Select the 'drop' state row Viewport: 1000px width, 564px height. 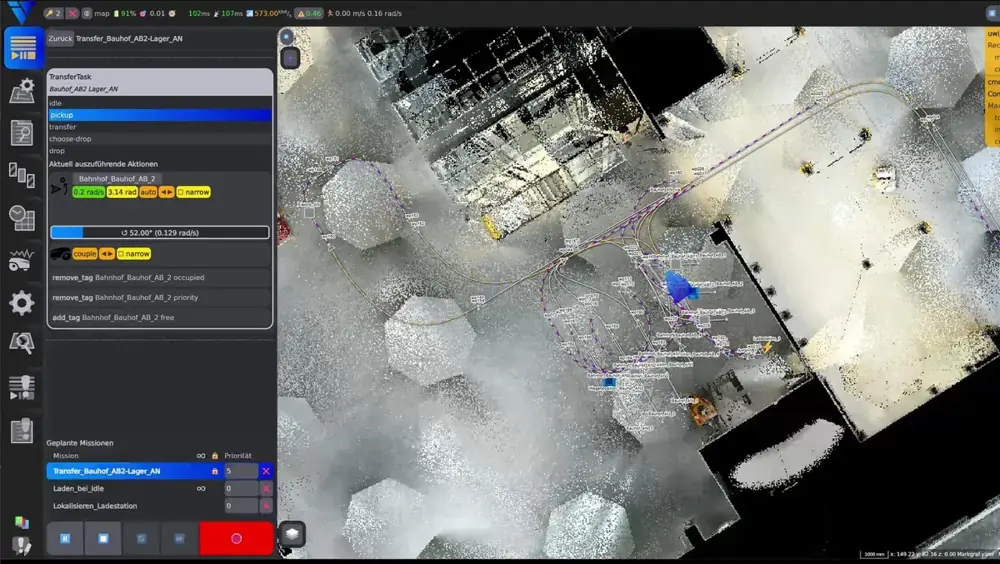(160, 151)
